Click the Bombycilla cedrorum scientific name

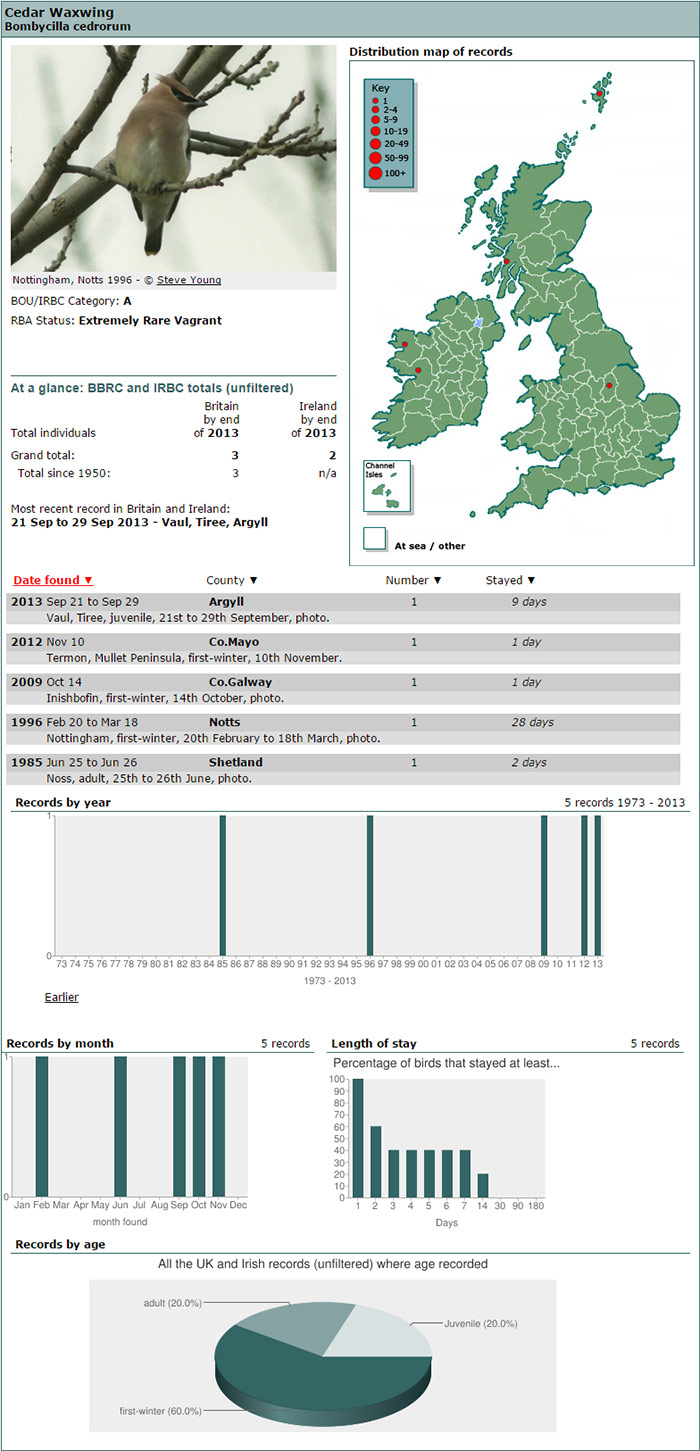point(68,26)
